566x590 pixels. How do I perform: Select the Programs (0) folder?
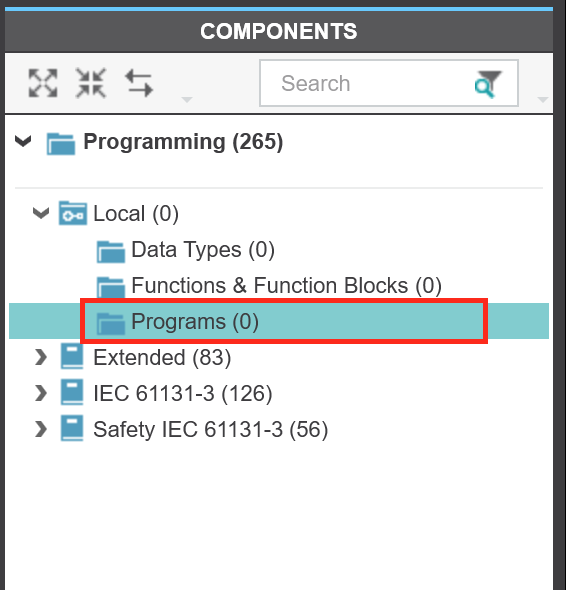point(284,321)
